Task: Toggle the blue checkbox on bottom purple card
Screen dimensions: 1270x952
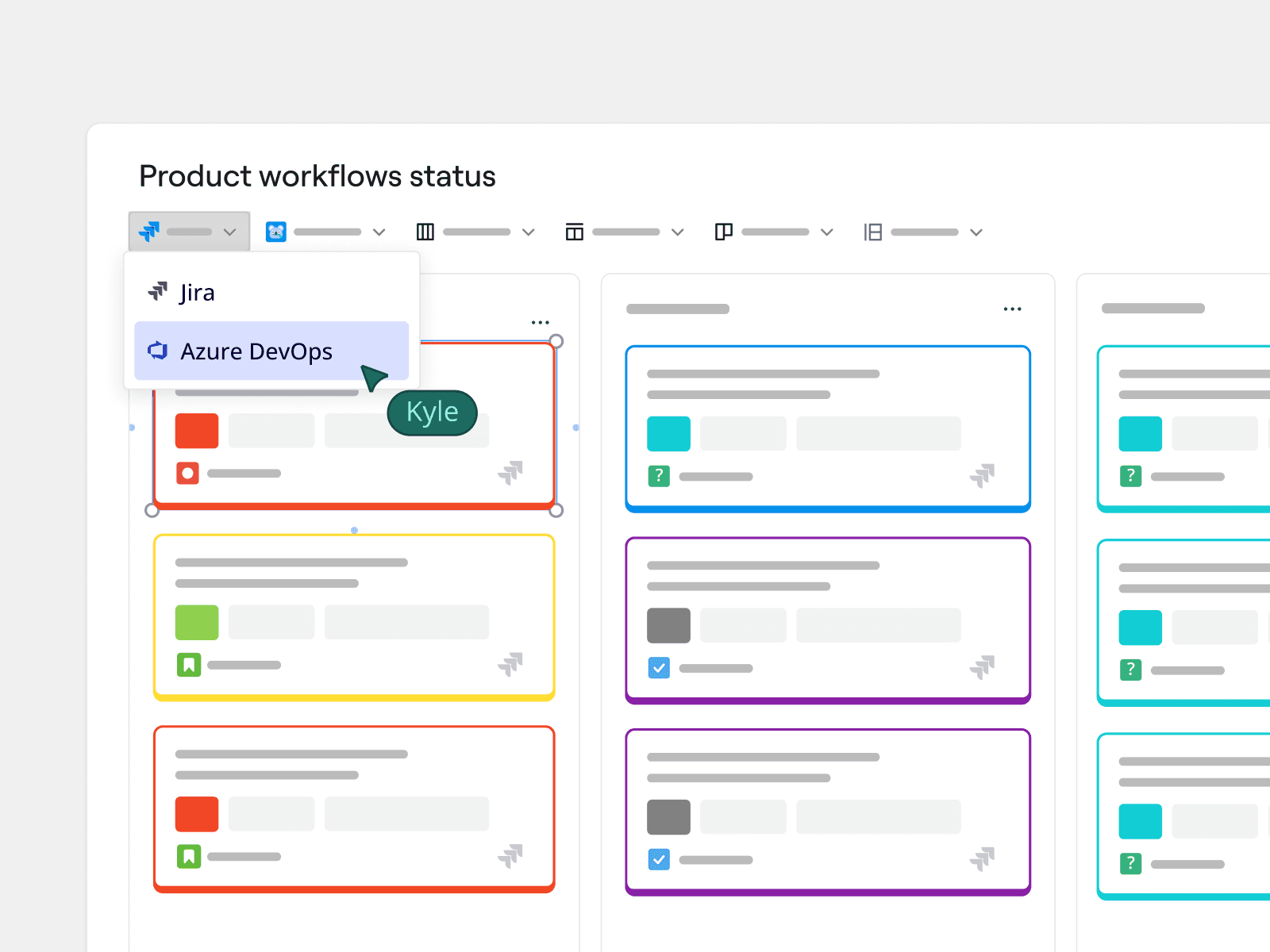Action: pos(659,859)
